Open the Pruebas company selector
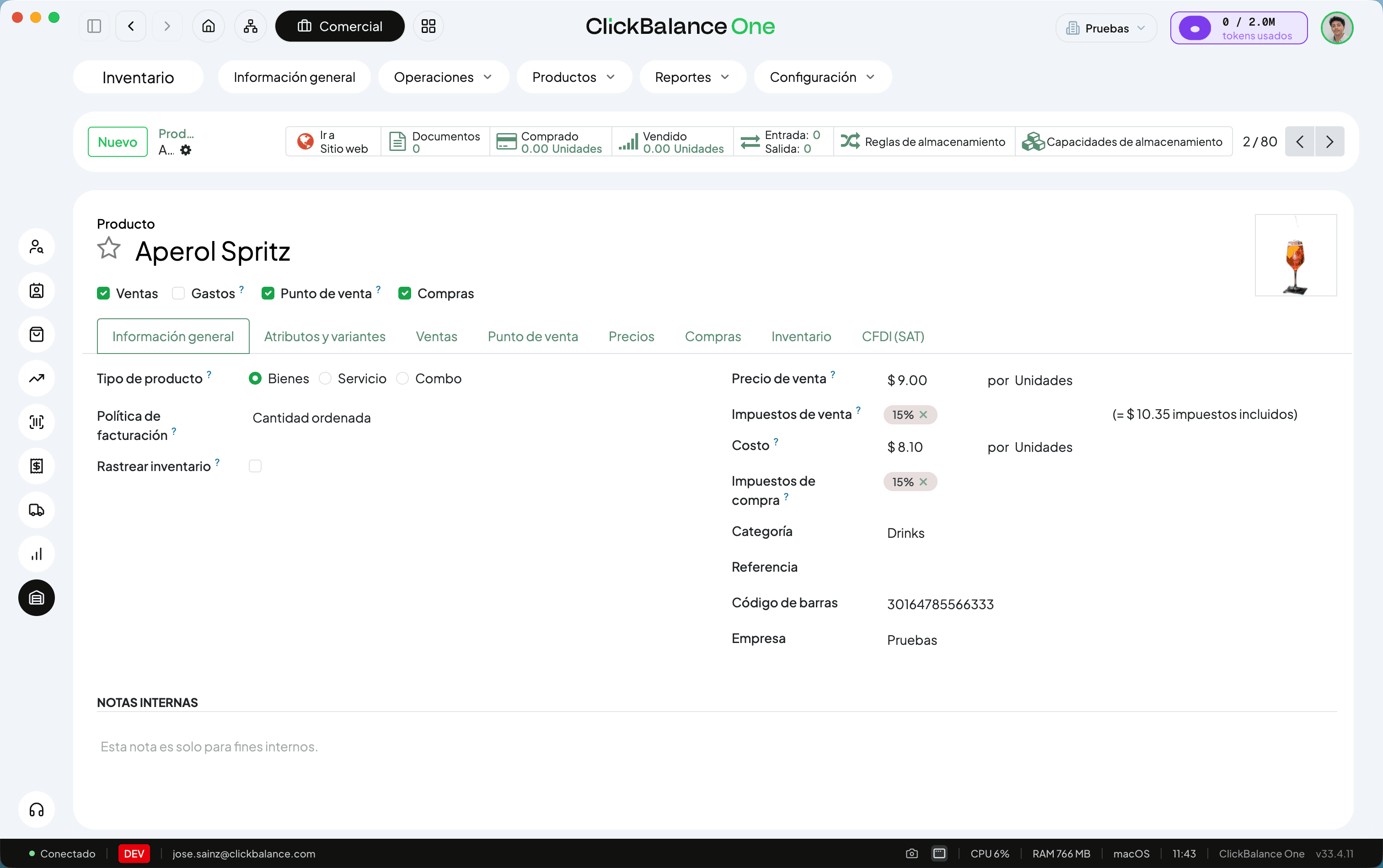The height and width of the screenshot is (868, 1383). click(x=1106, y=28)
